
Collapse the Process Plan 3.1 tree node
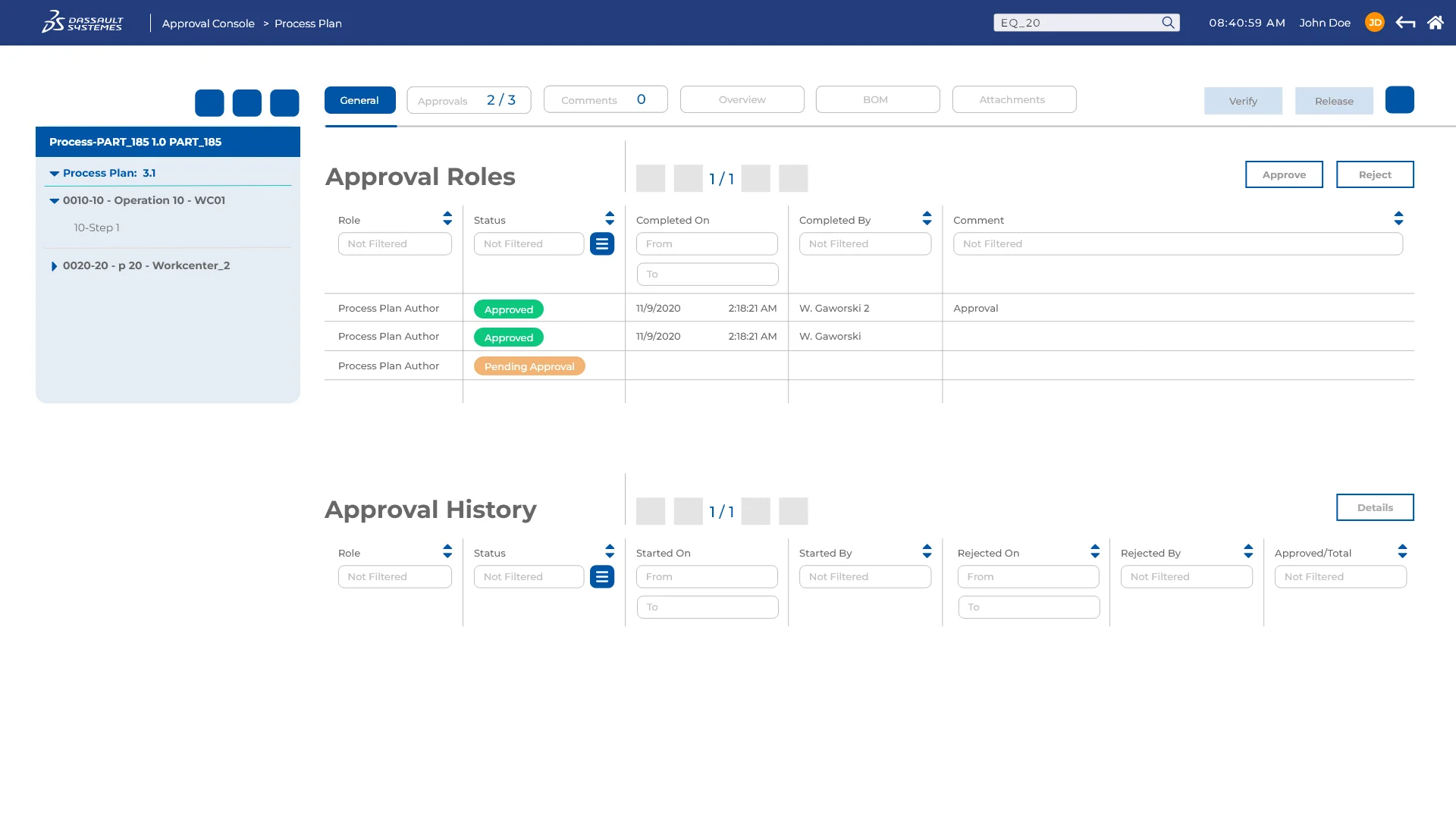tap(55, 174)
